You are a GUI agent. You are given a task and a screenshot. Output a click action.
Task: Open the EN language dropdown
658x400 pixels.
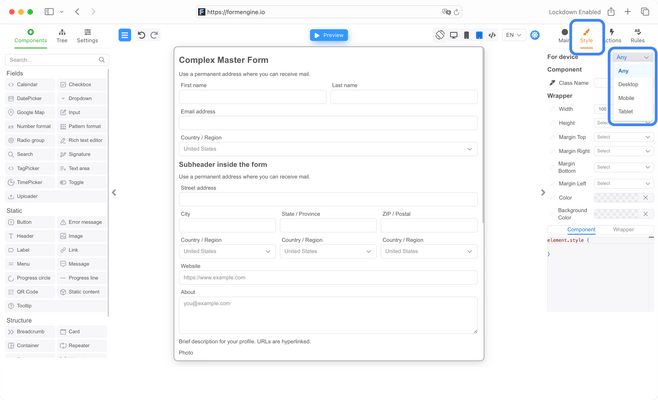pyautogui.click(x=513, y=35)
